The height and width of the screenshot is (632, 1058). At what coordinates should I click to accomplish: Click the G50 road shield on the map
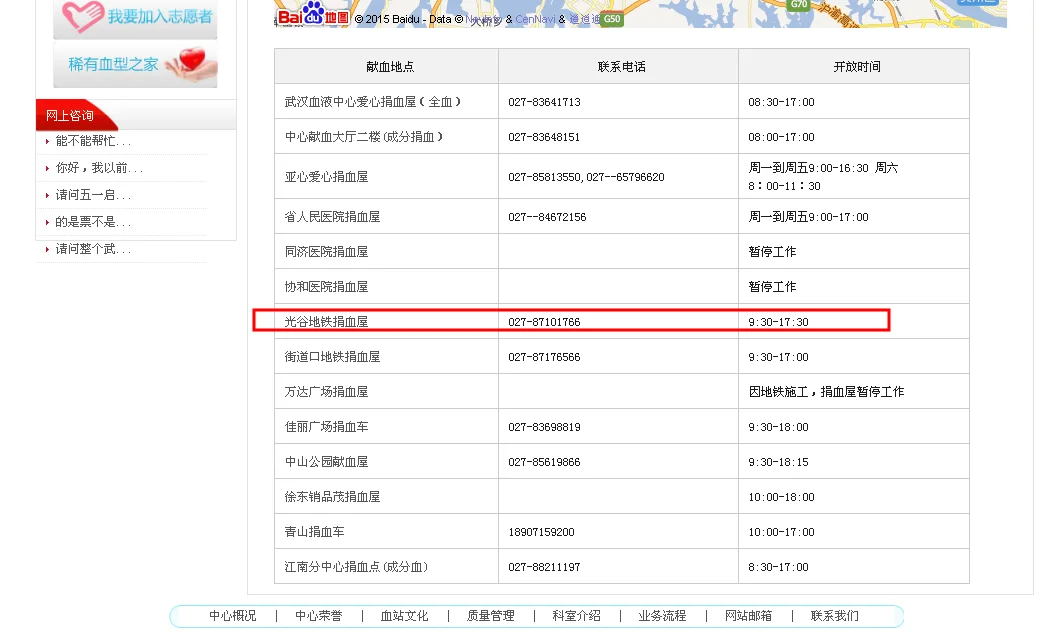click(610, 18)
